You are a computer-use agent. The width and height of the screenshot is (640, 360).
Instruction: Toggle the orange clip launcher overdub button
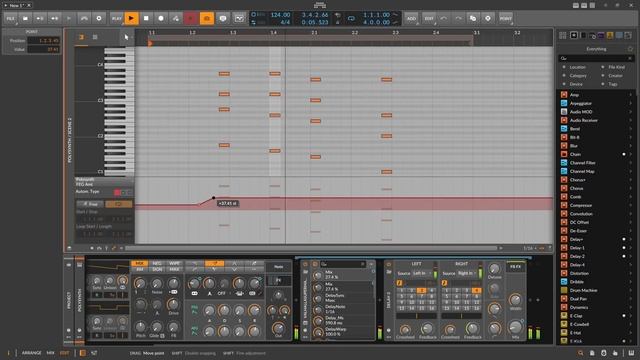[207, 18]
